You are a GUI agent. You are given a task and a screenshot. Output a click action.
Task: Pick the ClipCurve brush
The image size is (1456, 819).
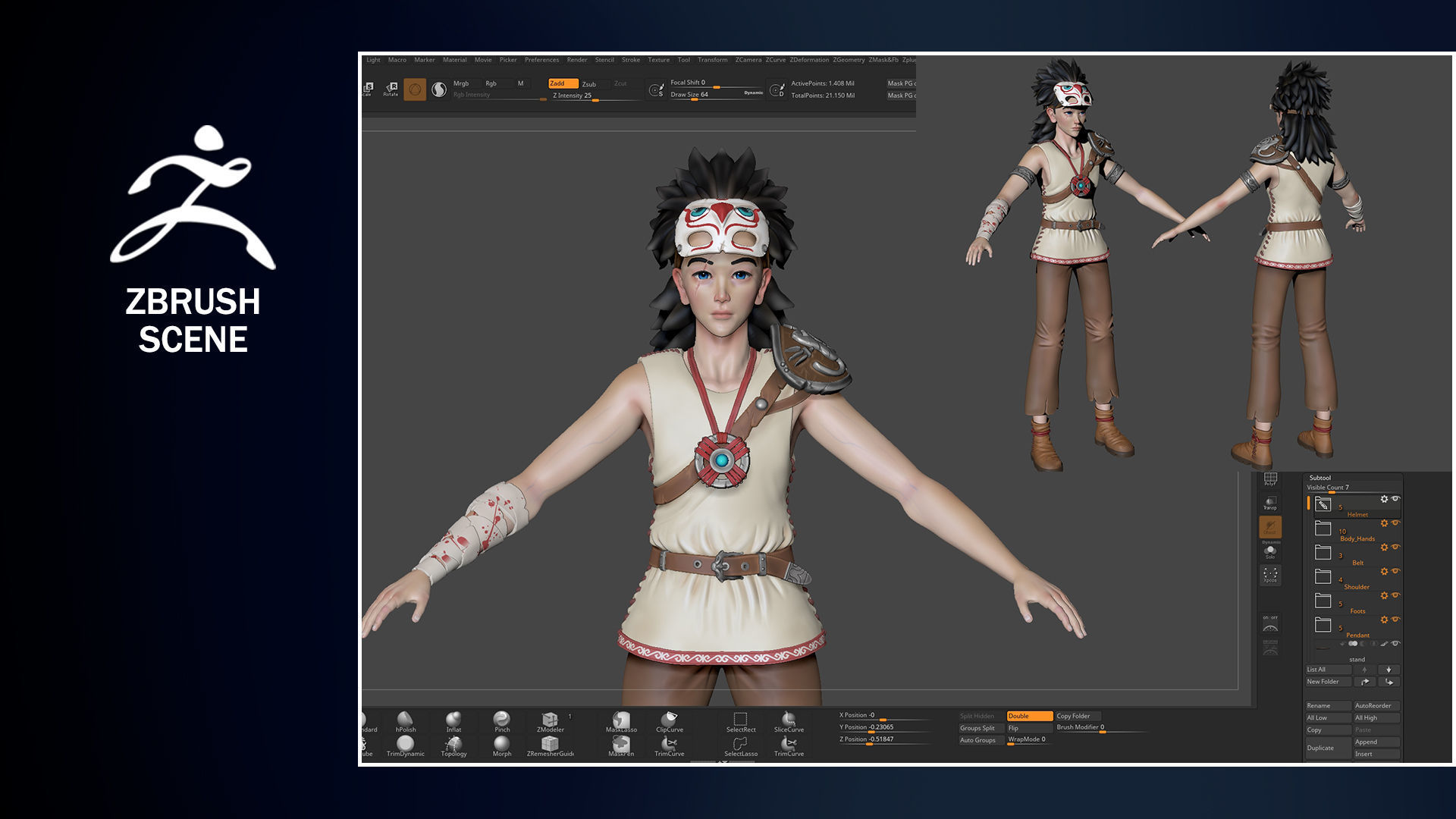tap(670, 721)
